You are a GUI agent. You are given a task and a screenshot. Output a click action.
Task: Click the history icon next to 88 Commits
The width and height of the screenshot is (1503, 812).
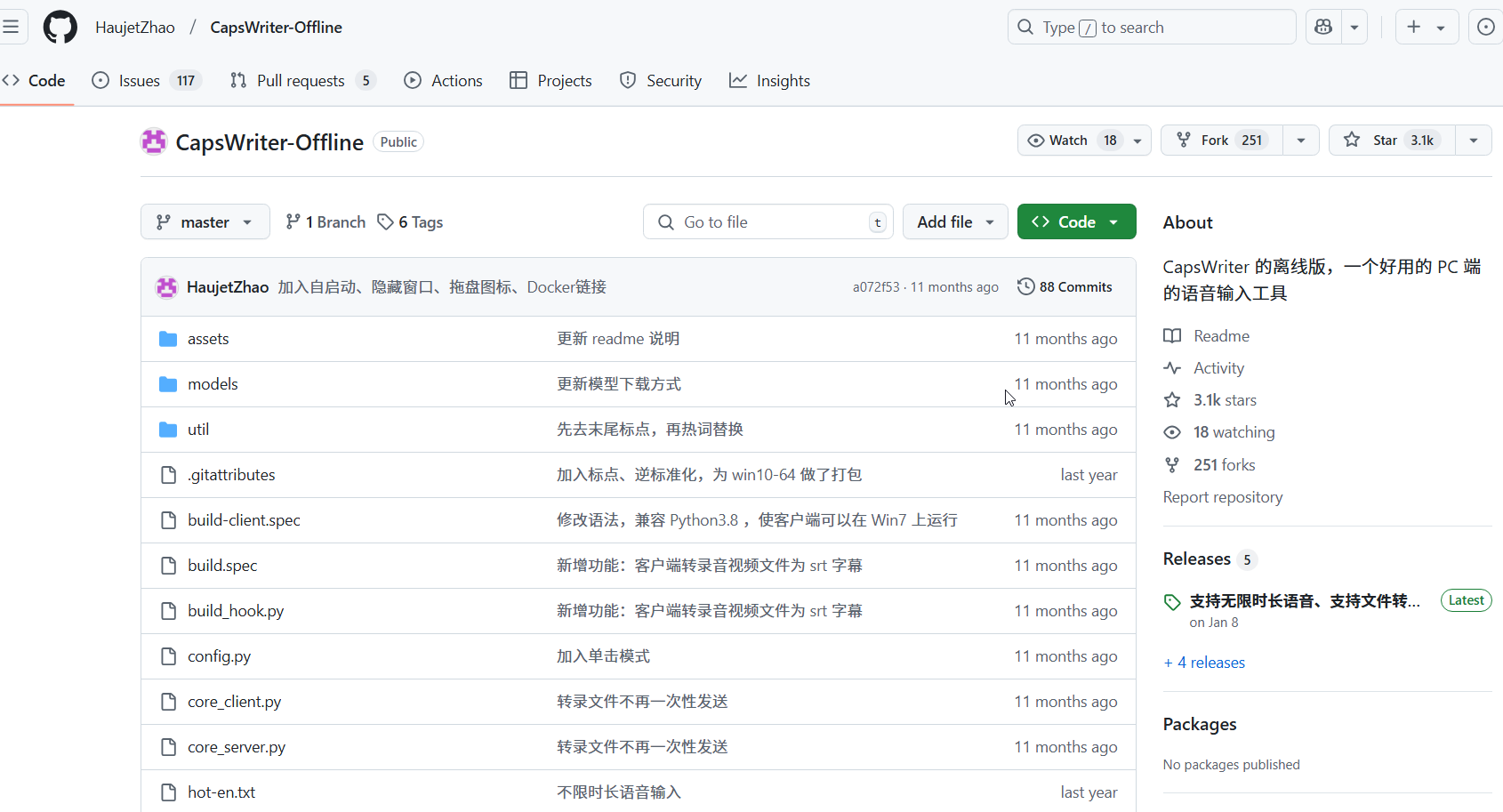click(x=1026, y=285)
